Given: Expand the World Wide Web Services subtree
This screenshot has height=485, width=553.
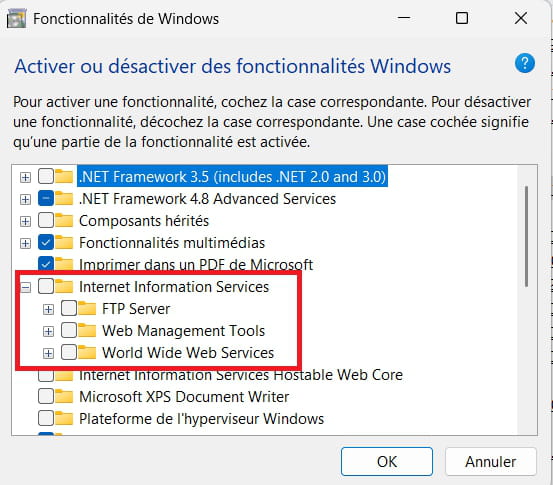Looking at the screenshot, I should click(48, 353).
